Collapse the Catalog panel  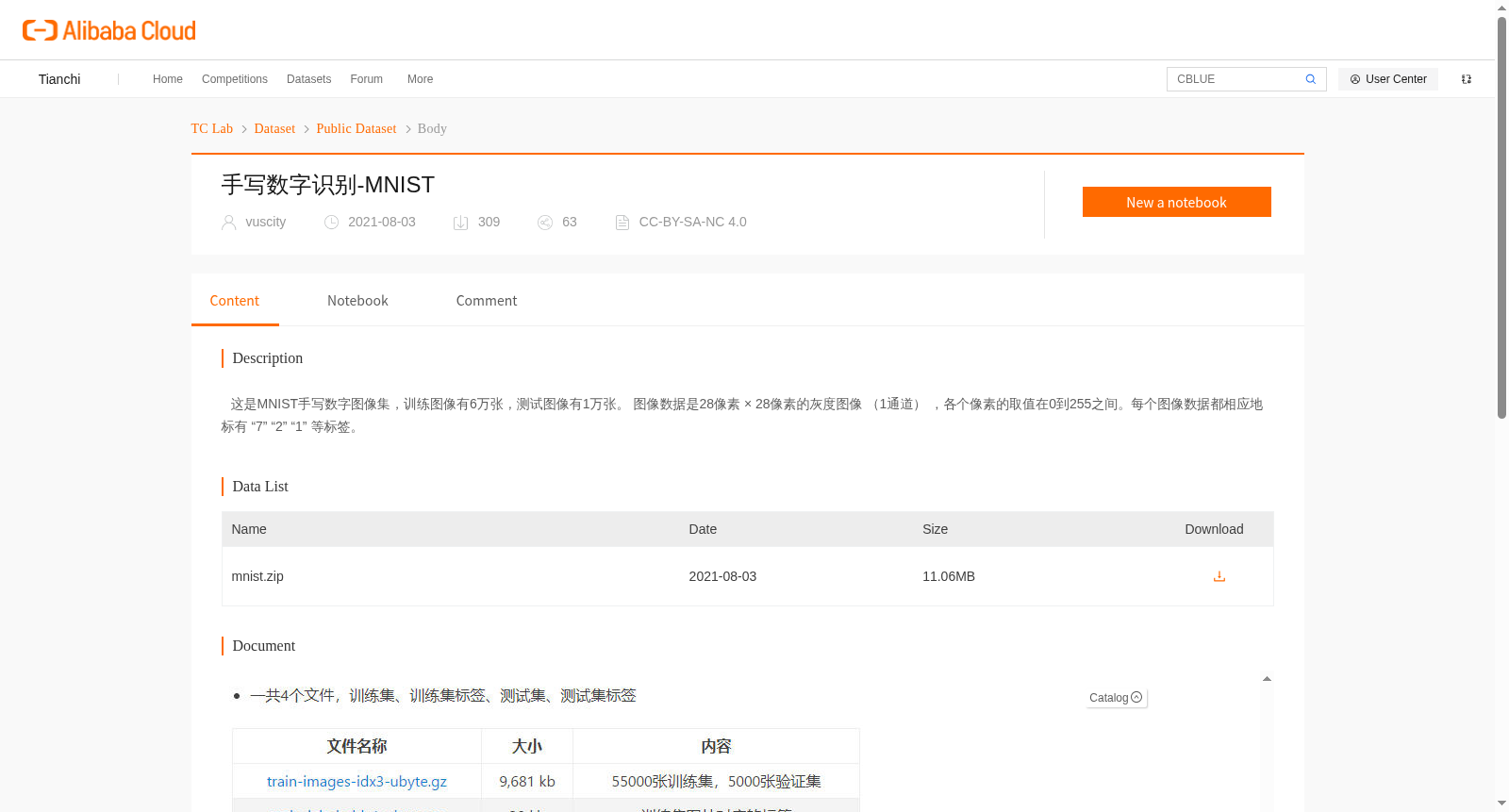pos(1117,698)
